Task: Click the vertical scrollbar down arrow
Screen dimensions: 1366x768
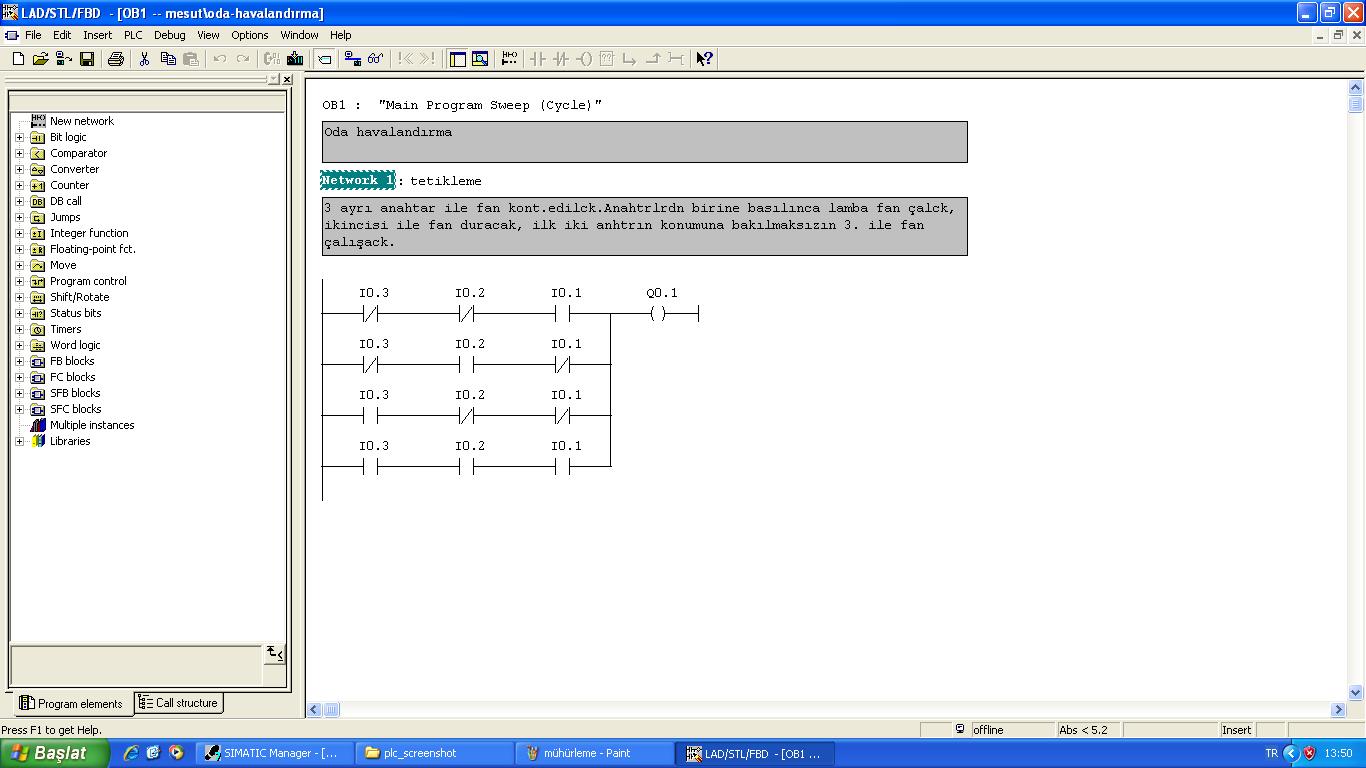Action: coord(1356,692)
